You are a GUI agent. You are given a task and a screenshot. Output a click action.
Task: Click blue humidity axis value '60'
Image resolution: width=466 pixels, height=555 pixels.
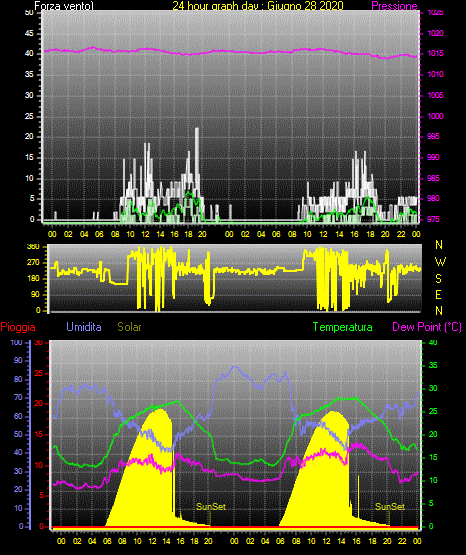(x=18, y=416)
